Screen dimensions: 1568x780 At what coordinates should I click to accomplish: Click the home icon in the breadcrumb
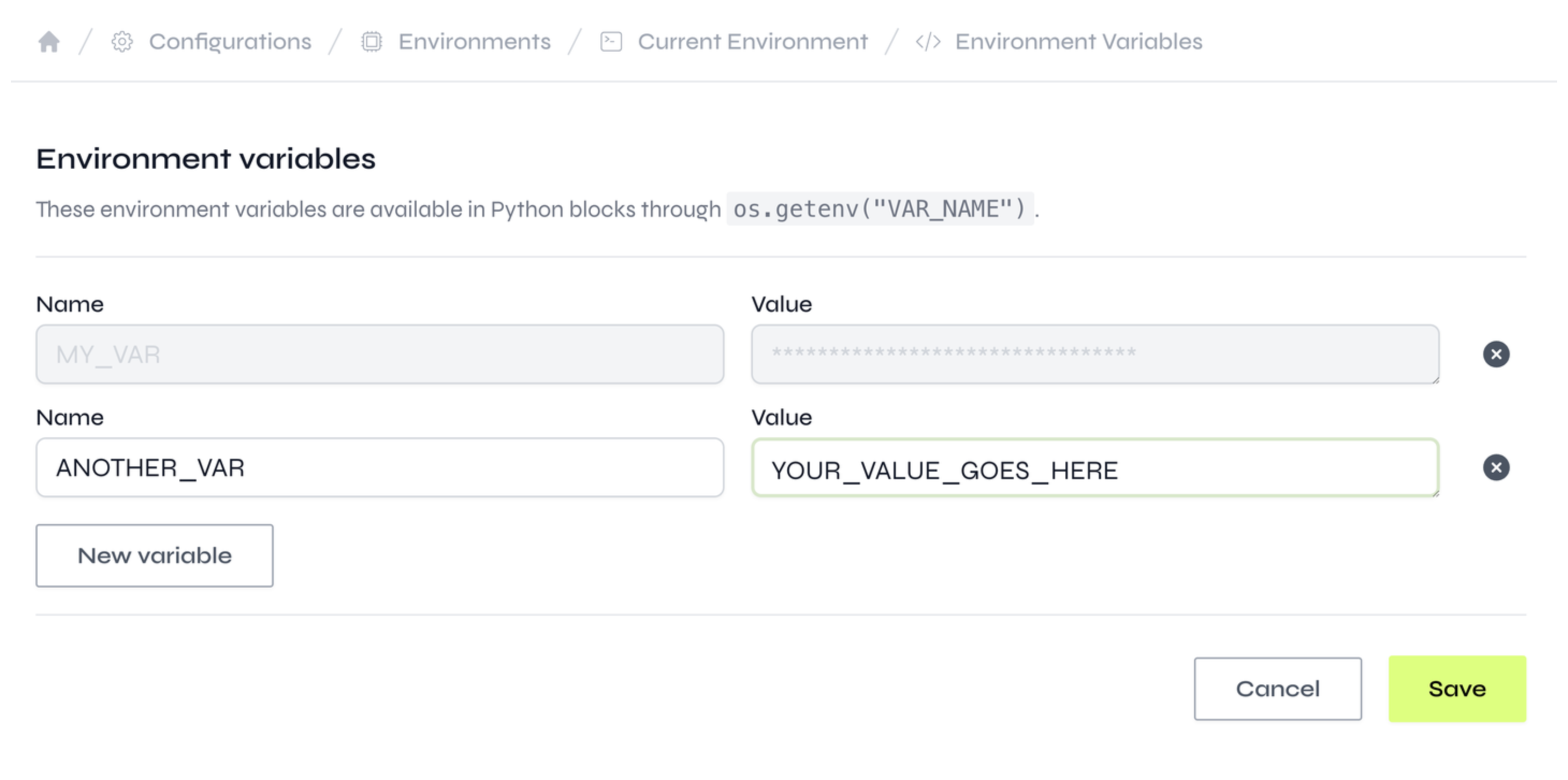(x=48, y=41)
